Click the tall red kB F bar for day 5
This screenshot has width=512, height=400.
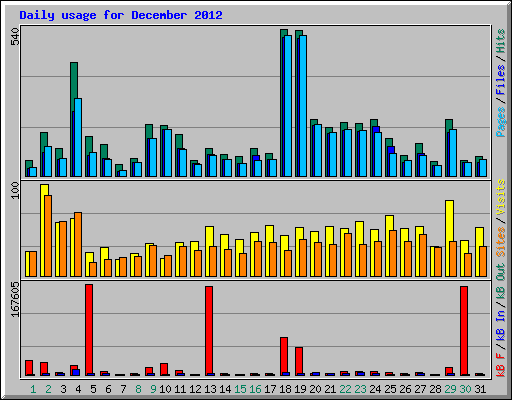click(x=89, y=330)
